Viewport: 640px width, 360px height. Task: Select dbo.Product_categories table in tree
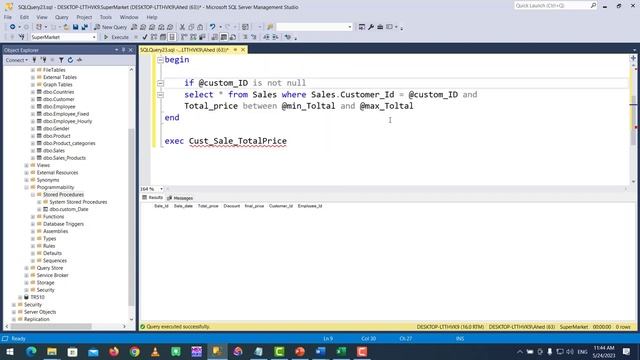click(x=69, y=143)
